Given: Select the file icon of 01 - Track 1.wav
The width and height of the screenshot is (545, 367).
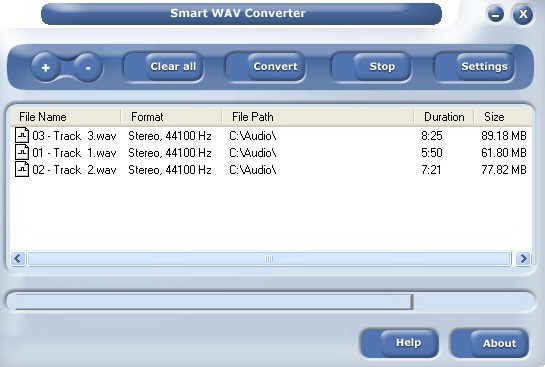Looking at the screenshot, I should (22, 152).
